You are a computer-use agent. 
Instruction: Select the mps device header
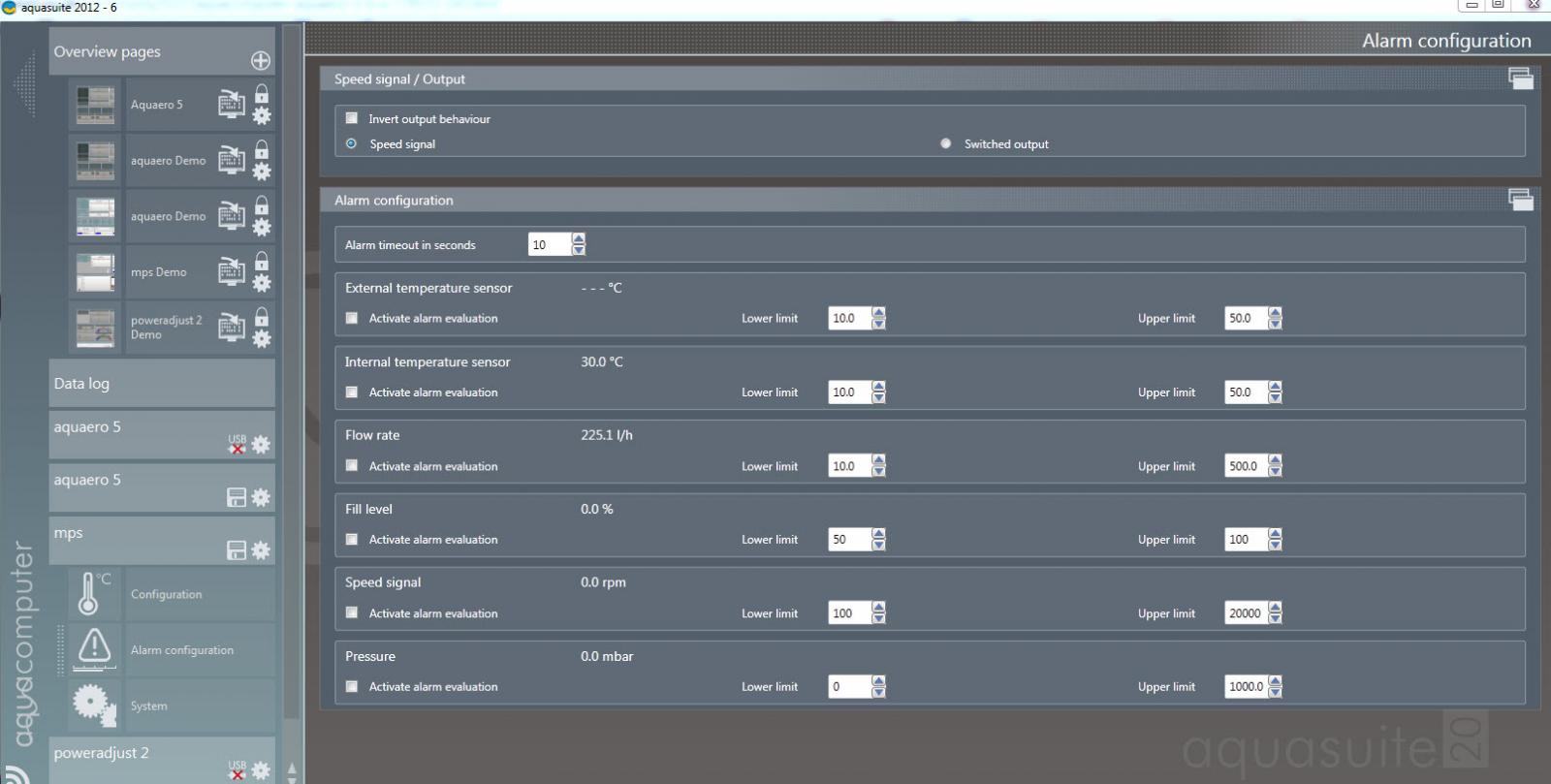162,541
